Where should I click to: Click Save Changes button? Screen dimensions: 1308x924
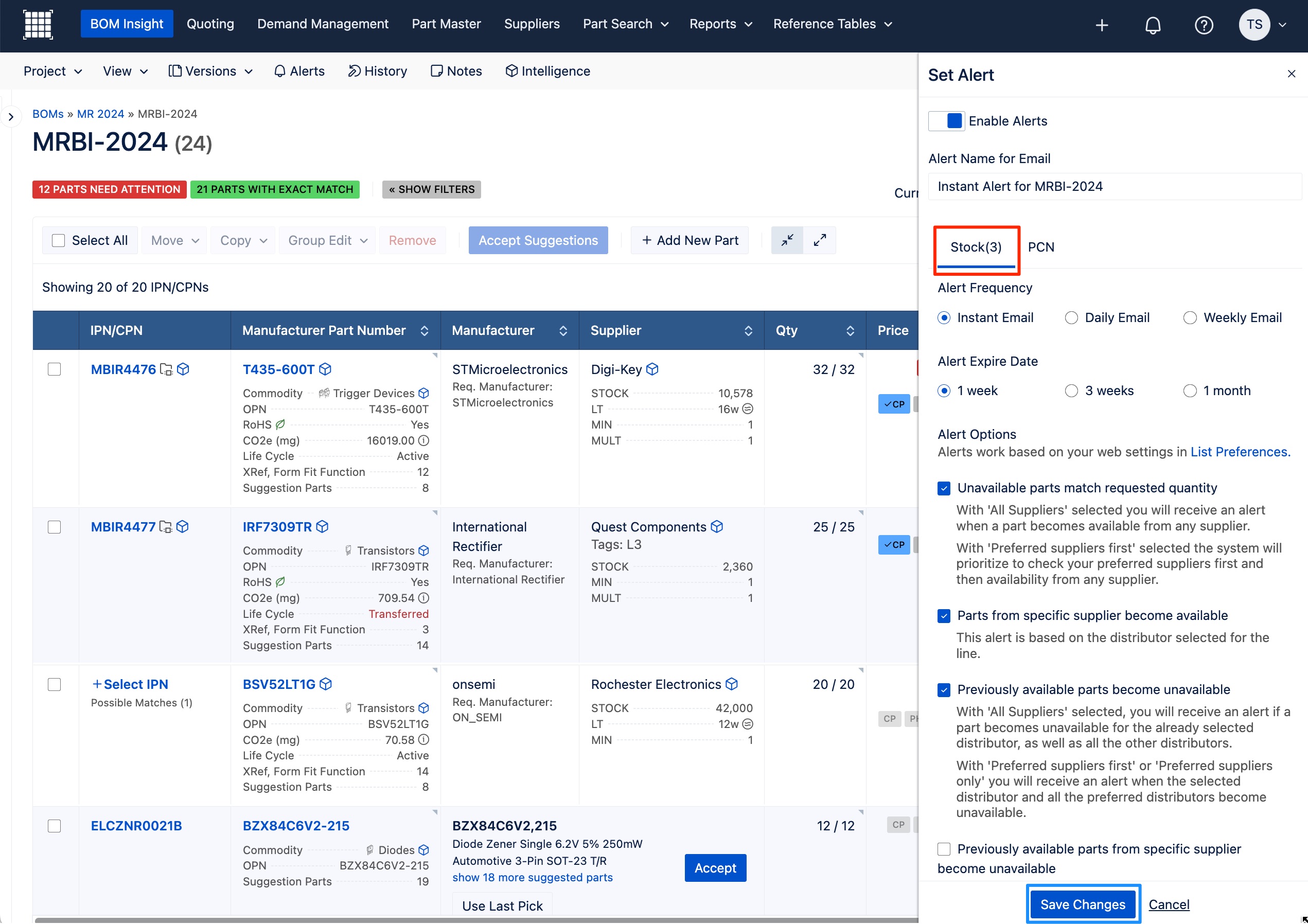(x=1083, y=904)
